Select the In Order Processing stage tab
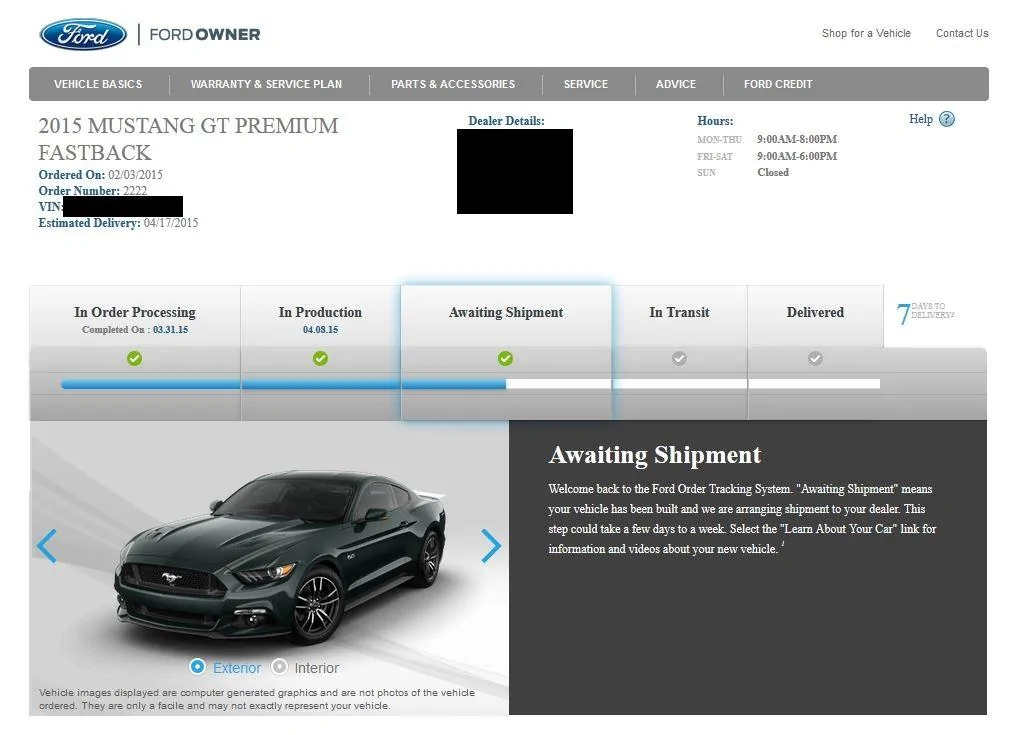This screenshot has width=1010, height=735. pos(135,317)
